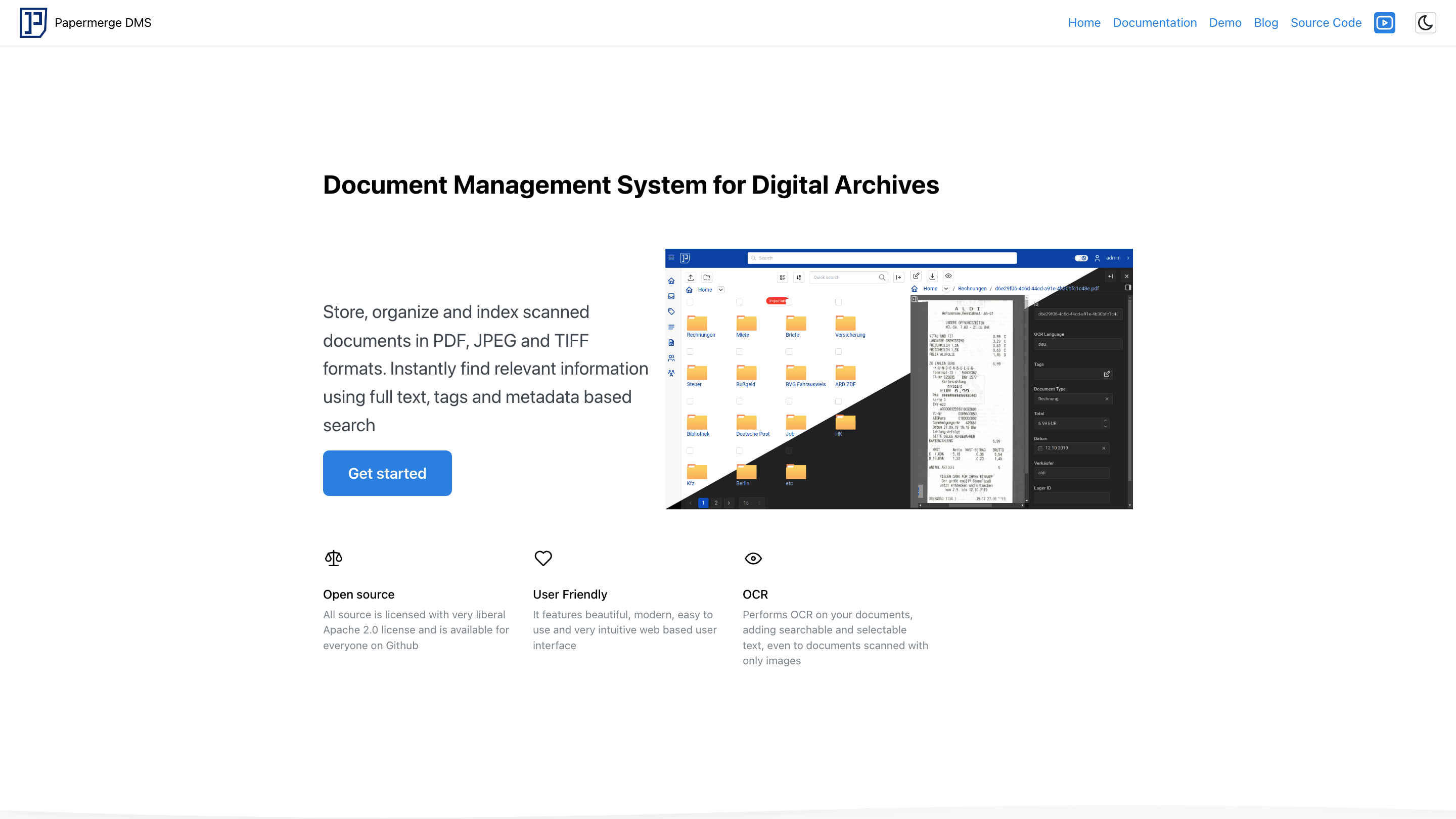Click the tags icon in left sidebar
This screenshot has width=1456, height=819.
click(671, 311)
